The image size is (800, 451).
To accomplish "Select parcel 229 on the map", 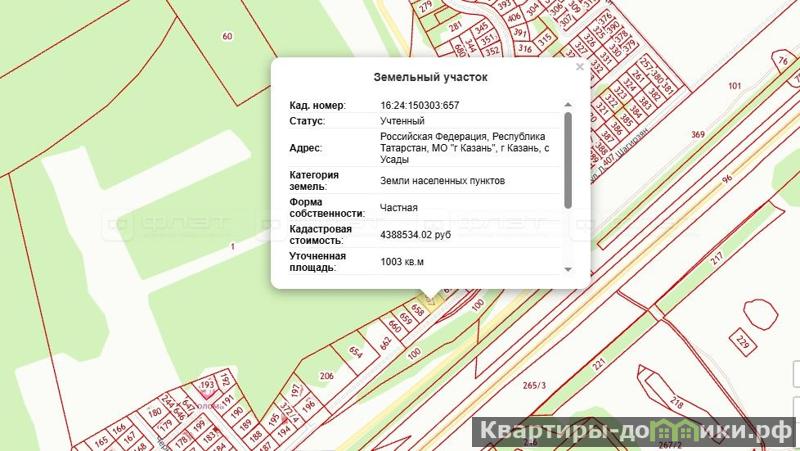I will 741,342.
